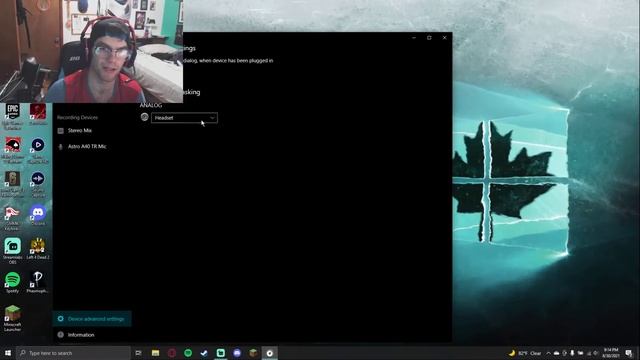Image resolution: width=640 pixels, height=360 pixels.
Task: Click the Recording Devices heading
Action: point(78,118)
